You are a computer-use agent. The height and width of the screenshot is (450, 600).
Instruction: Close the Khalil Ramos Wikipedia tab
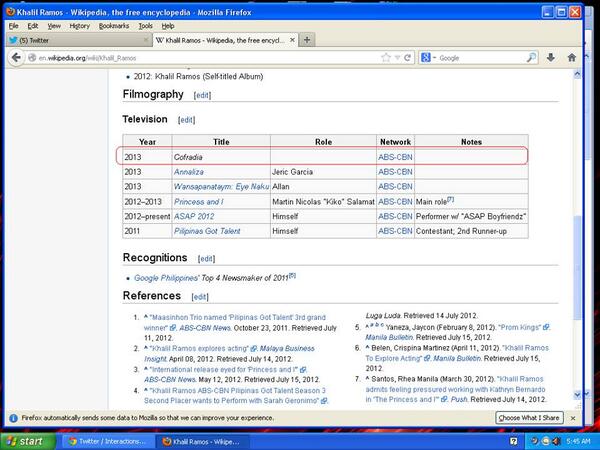pyautogui.click(x=292, y=40)
